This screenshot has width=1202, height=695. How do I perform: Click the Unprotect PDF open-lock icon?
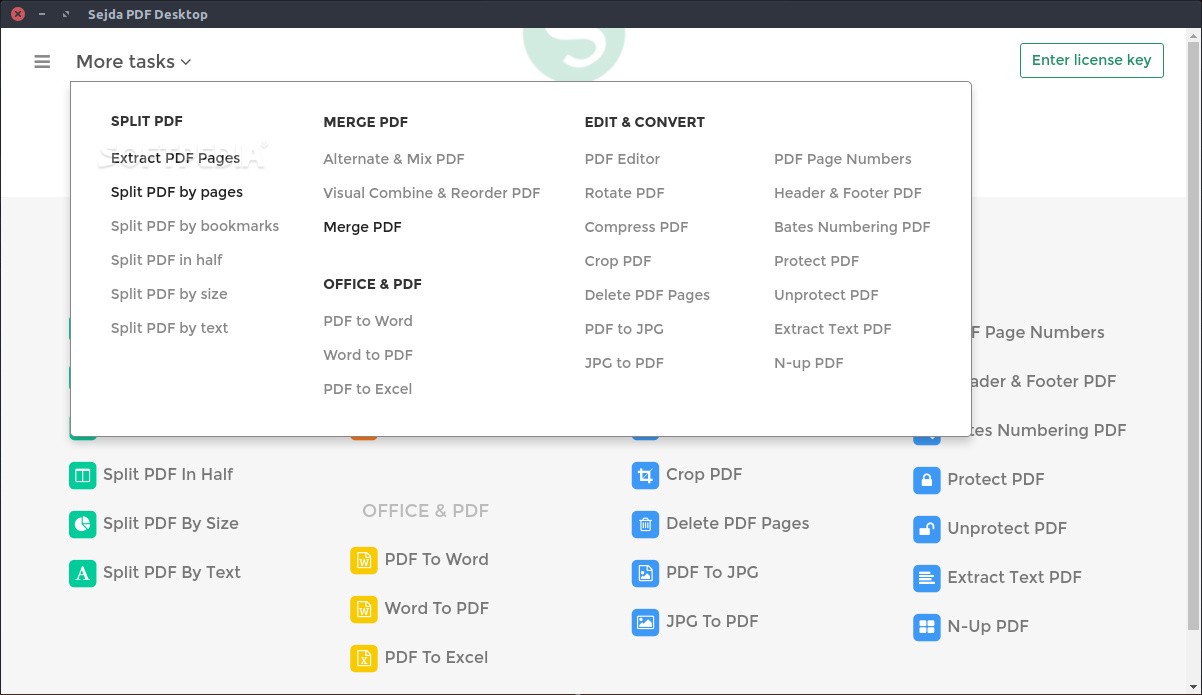tap(927, 529)
